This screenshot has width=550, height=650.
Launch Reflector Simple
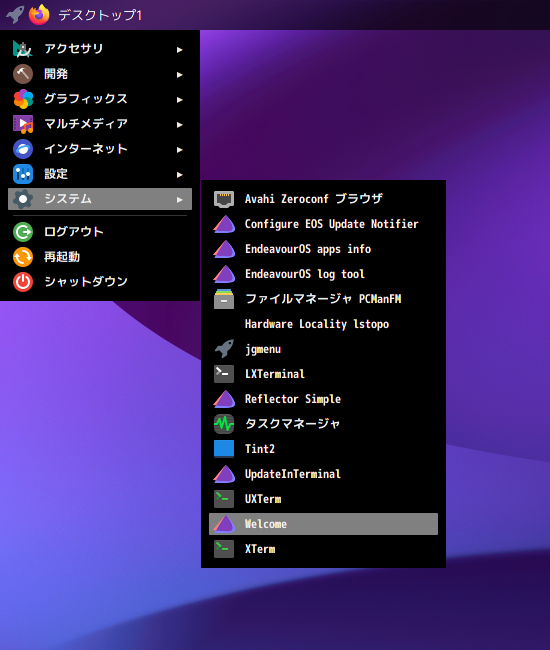[323, 399]
